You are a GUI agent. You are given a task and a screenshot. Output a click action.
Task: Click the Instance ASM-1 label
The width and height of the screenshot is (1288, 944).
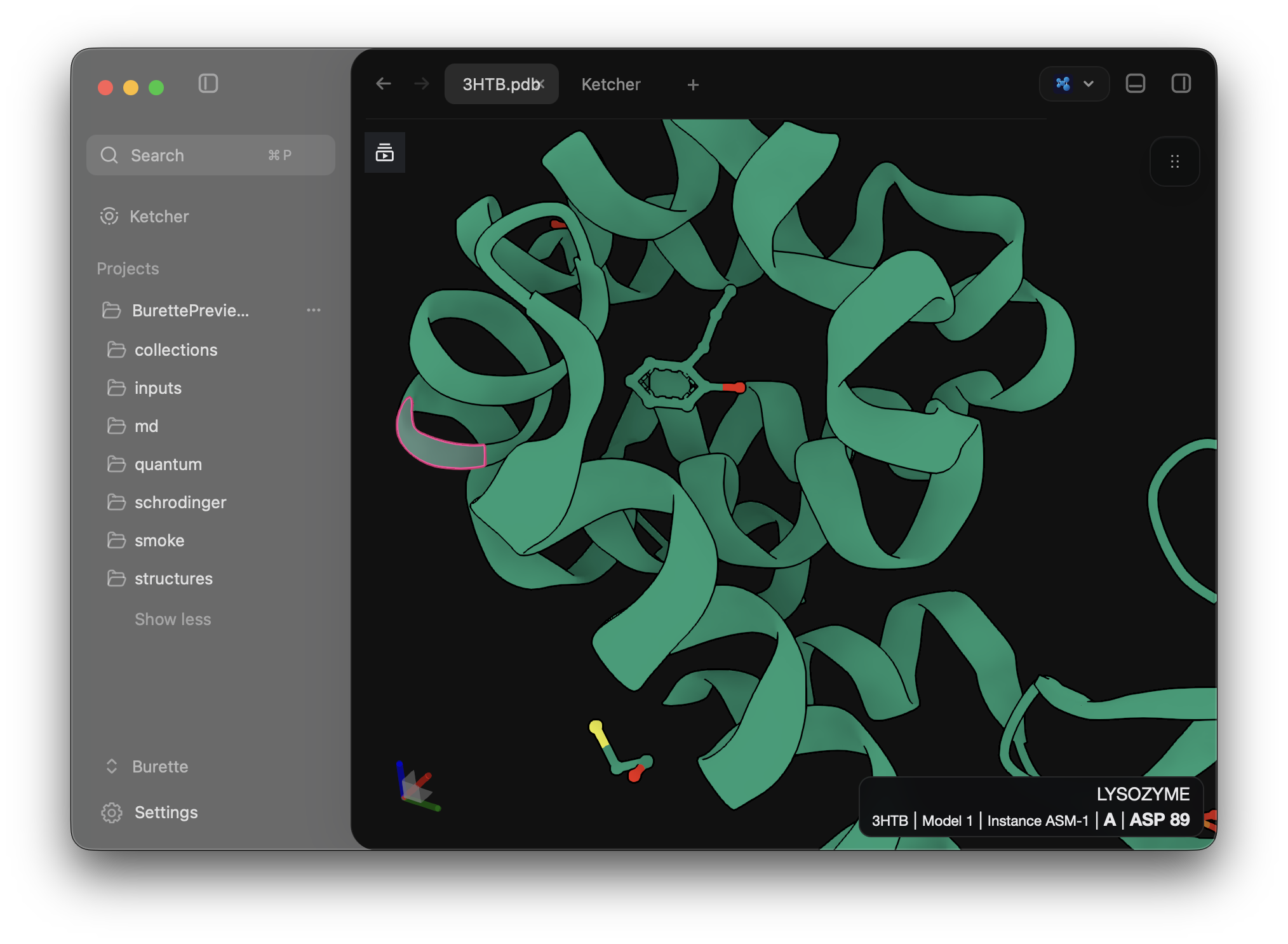[x=1038, y=821]
